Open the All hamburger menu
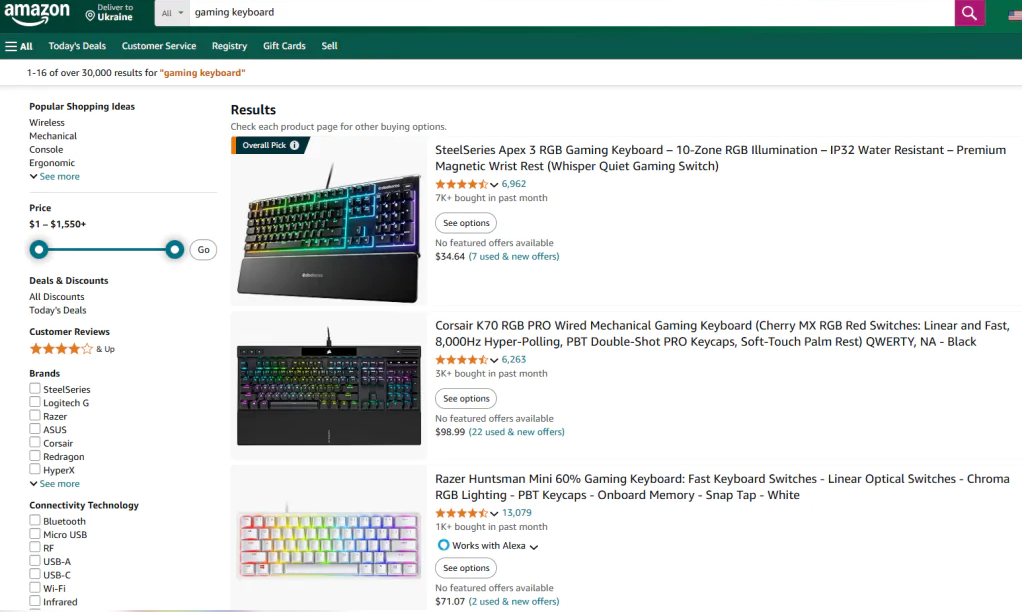This screenshot has height=612, width=1022. (x=19, y=46)
